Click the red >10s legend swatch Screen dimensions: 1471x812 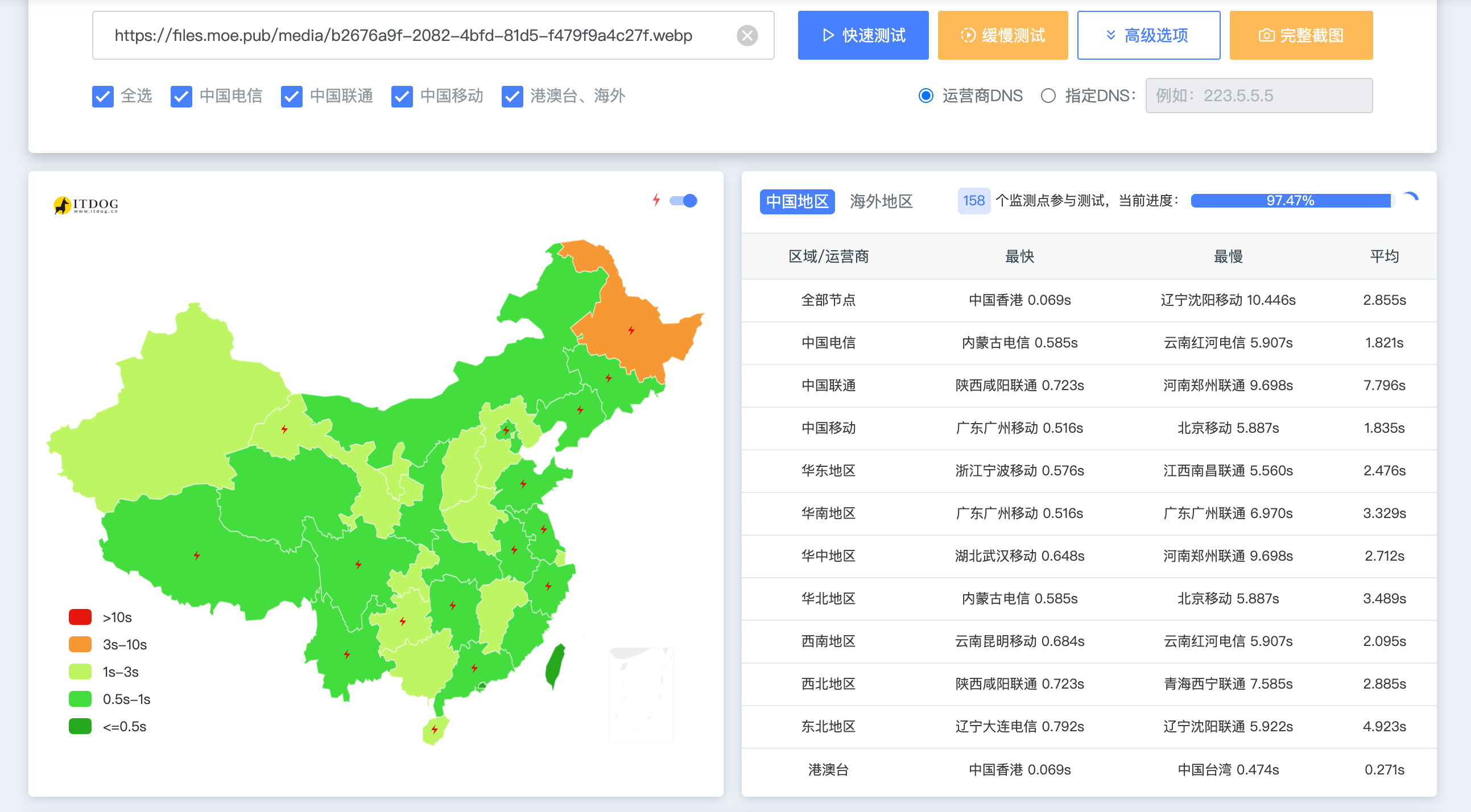(x=80, y=617)
